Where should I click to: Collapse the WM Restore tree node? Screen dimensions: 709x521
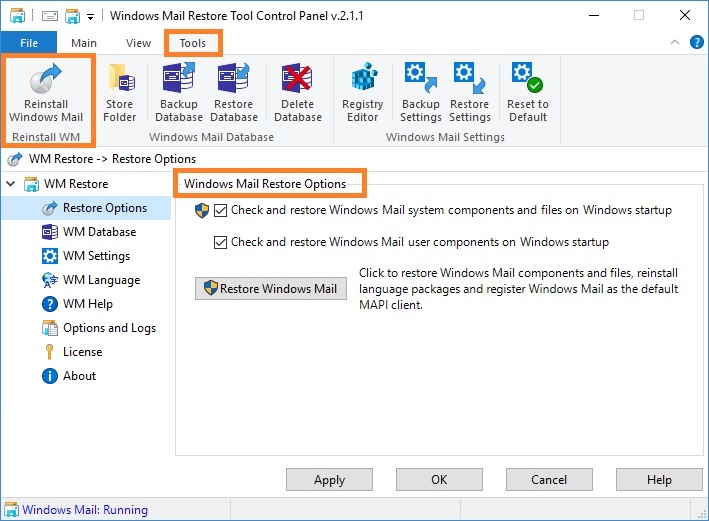coord(11,184)
